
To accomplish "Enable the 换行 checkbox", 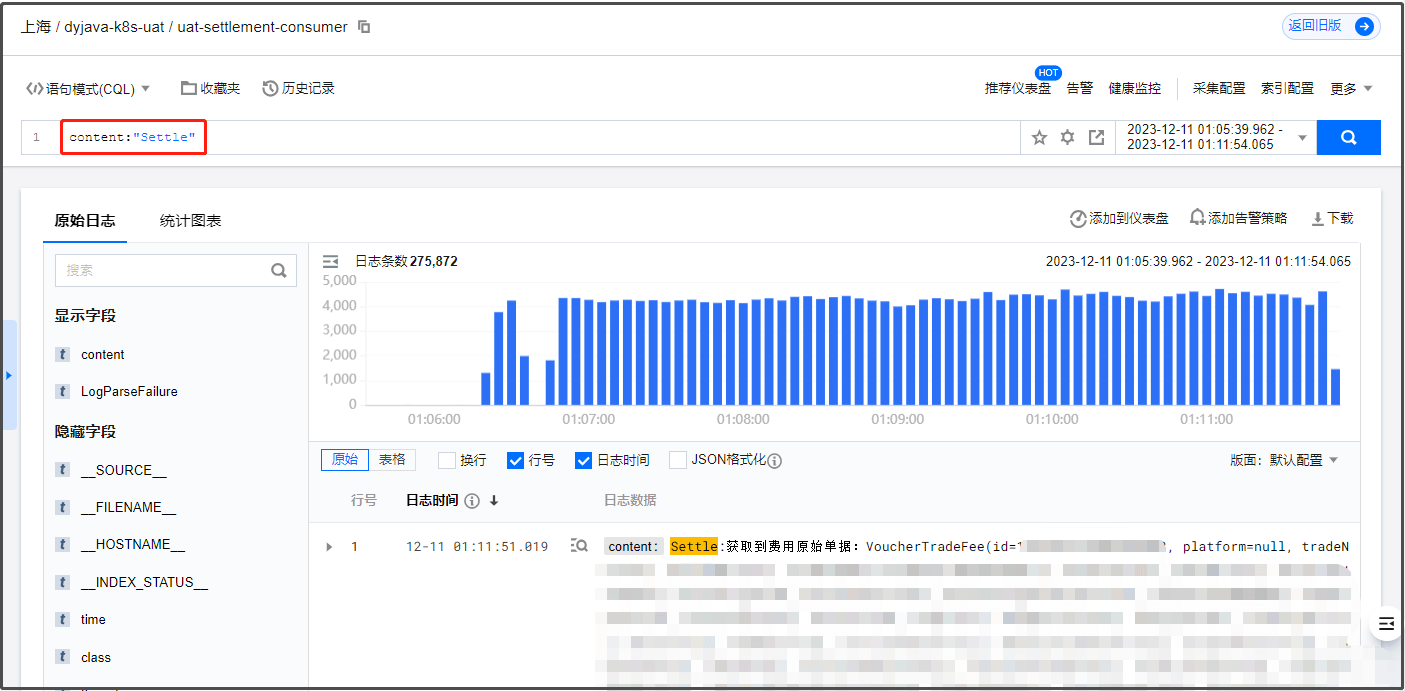I will [x=447, y=460].
